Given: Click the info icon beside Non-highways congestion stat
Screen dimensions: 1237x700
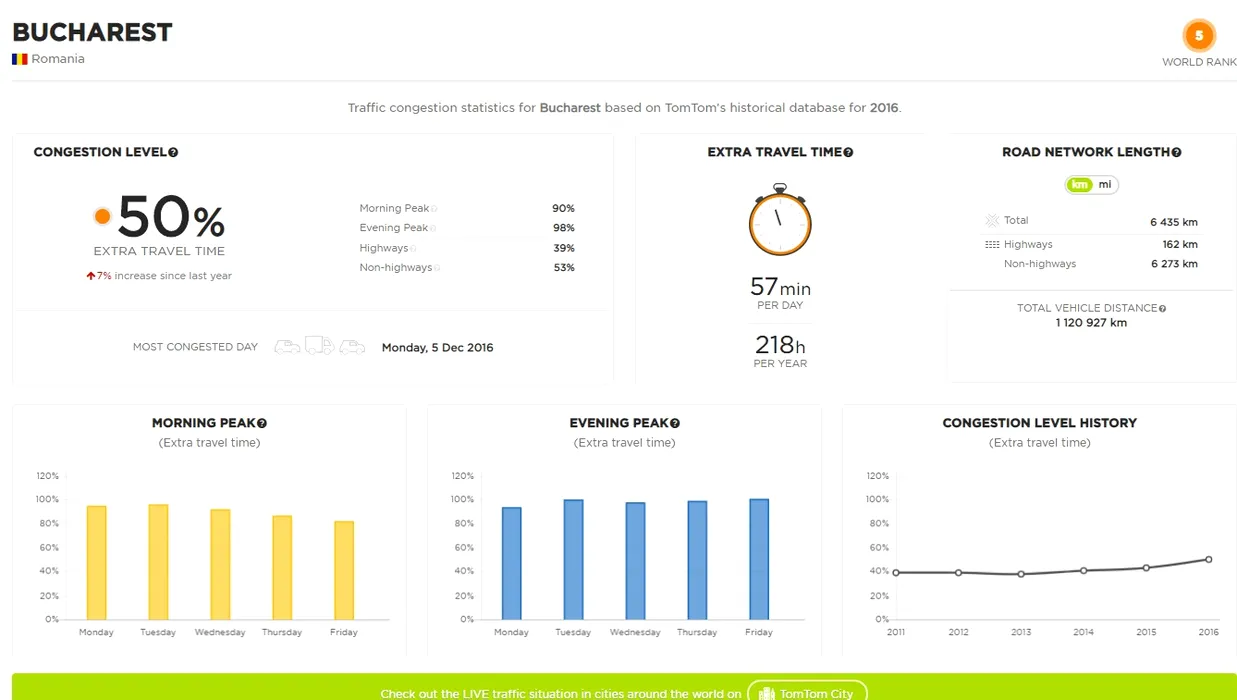Looking at the screenshot, I should (x=438, y=268).
